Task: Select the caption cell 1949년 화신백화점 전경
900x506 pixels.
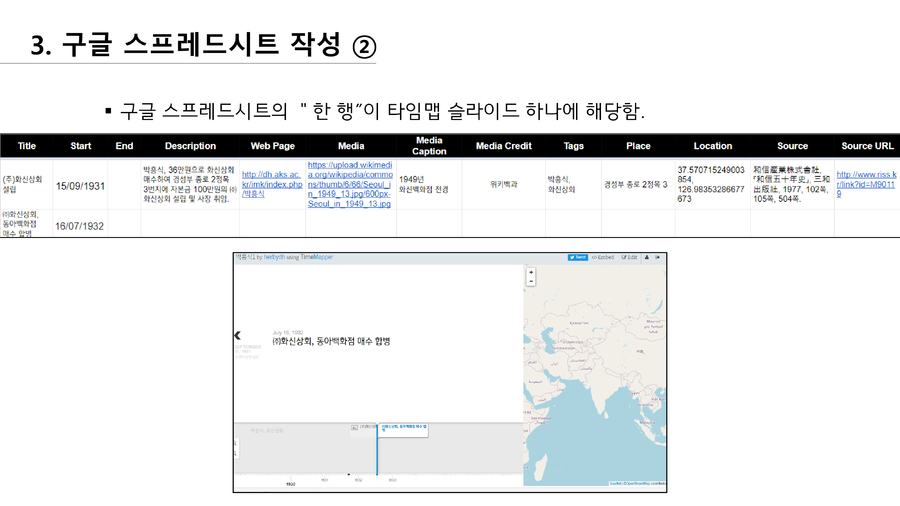Action: 429,184
